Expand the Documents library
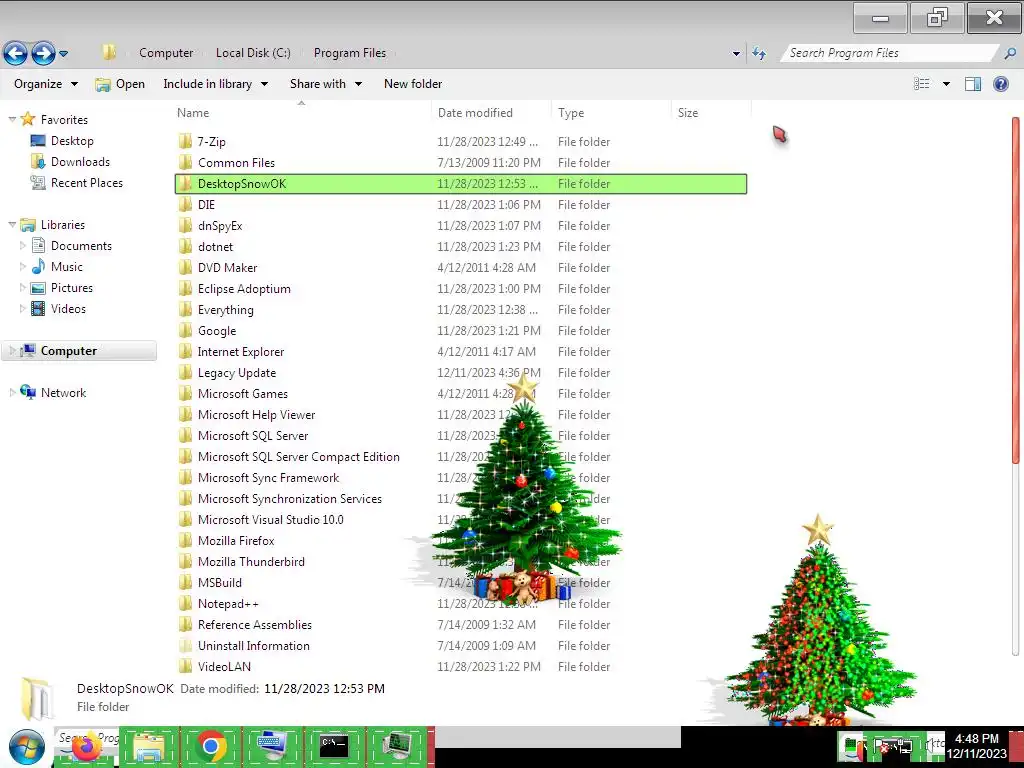The image size is (1024, 768). 23,246
